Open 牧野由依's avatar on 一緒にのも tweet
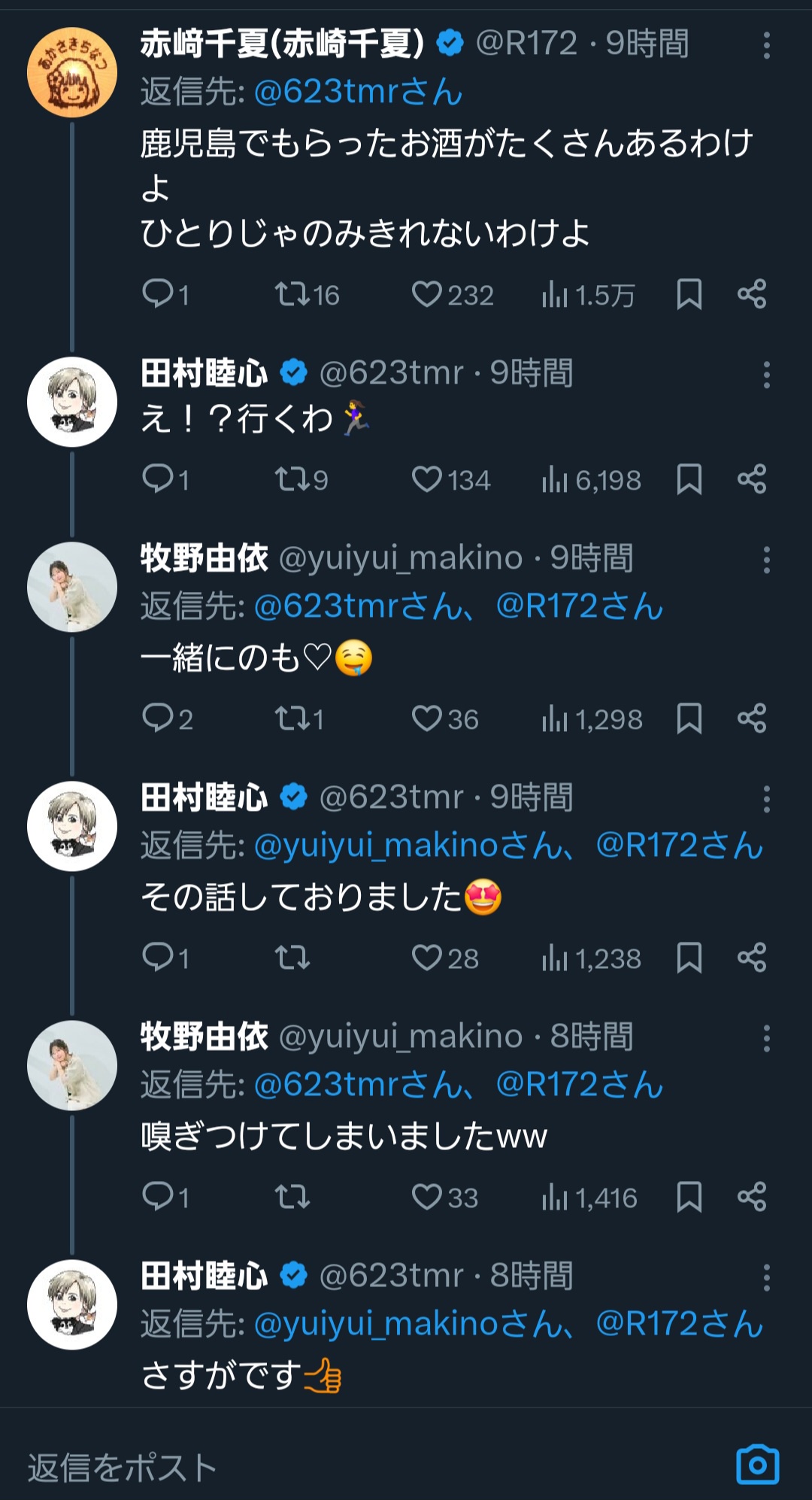The height and width of the screenshot is (1500, 812). click(x=72, y=587)
